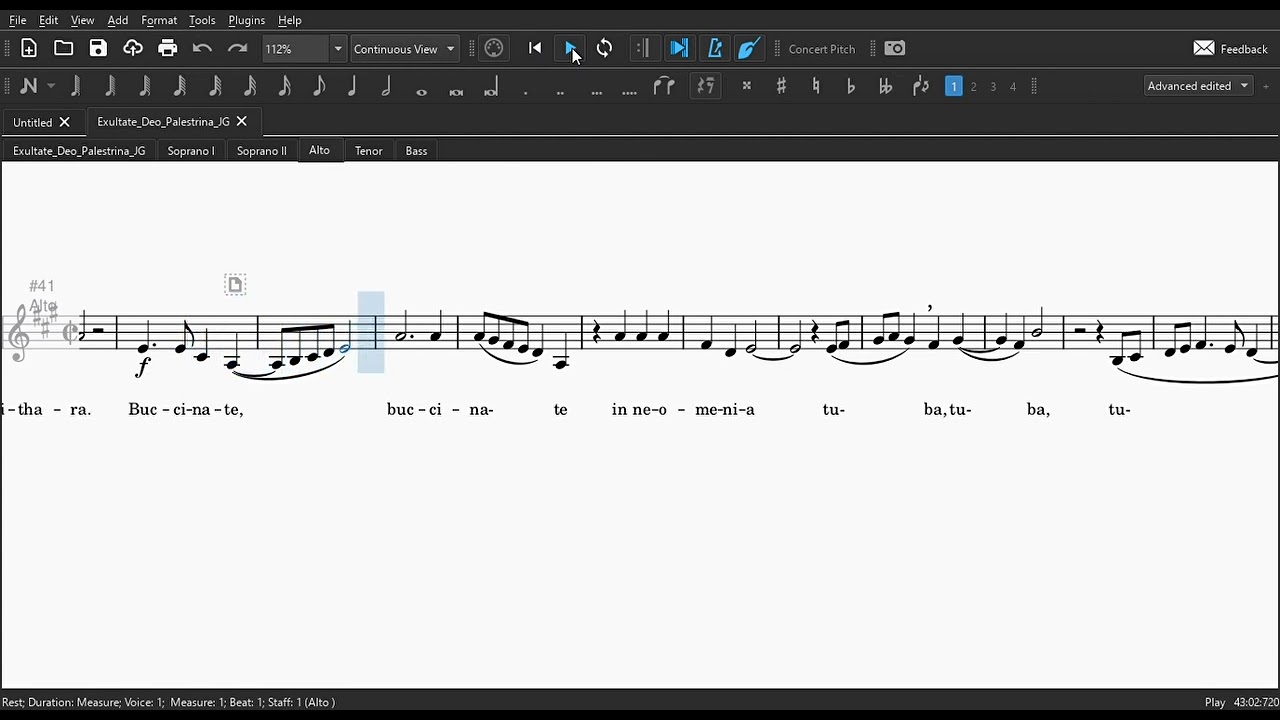
Task: Open the Add menu
Action: click(x=118, y=20)
